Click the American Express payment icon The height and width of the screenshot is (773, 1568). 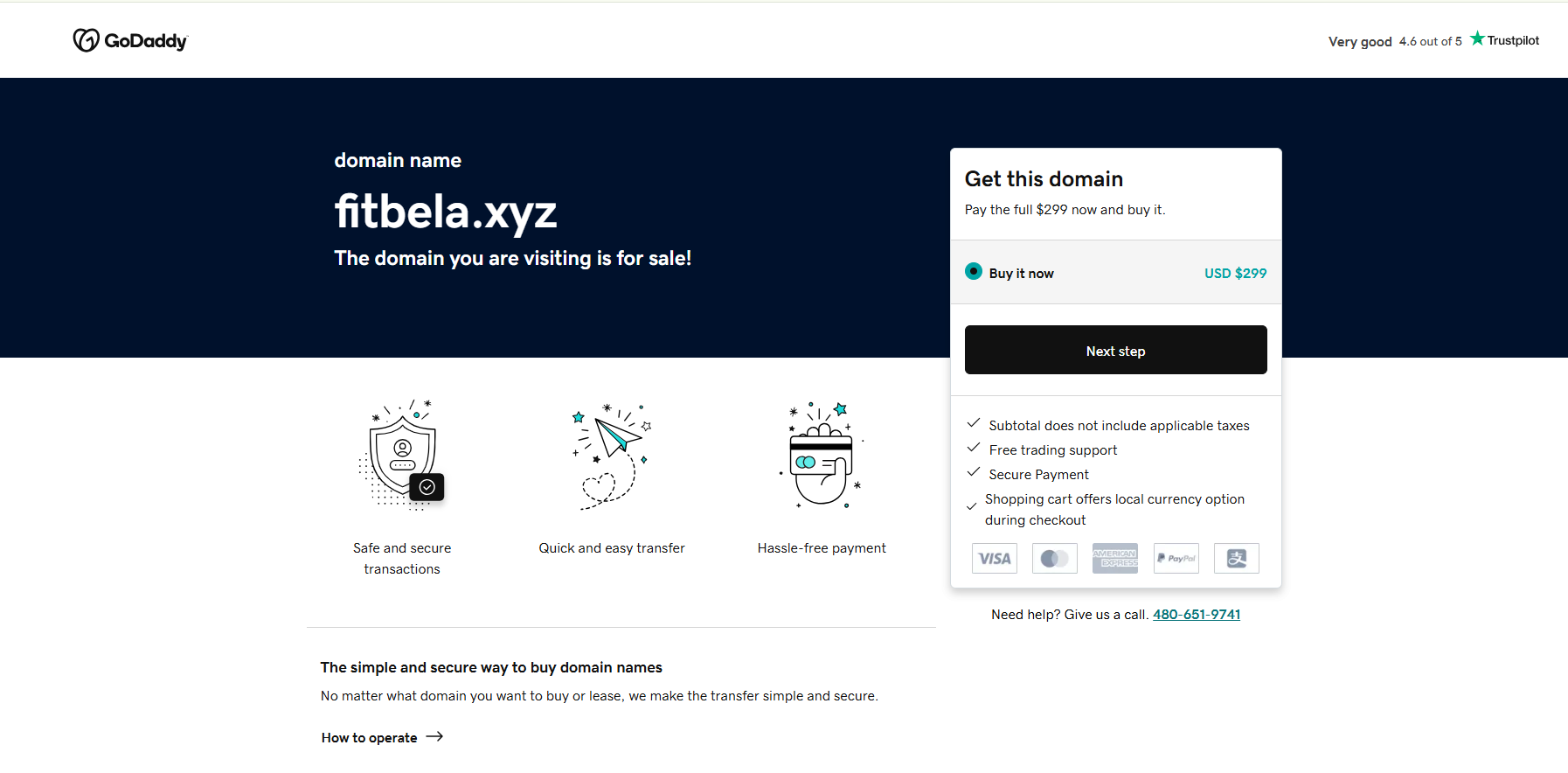coord(1114,558)
